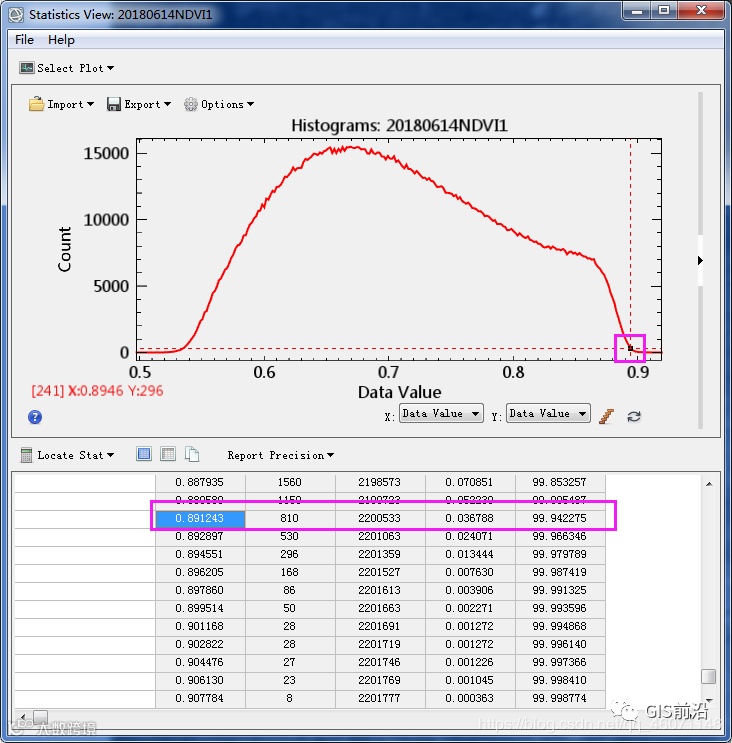Click the gray grid table view icon
The image size is (732, 743).
[x=168, y=454]
